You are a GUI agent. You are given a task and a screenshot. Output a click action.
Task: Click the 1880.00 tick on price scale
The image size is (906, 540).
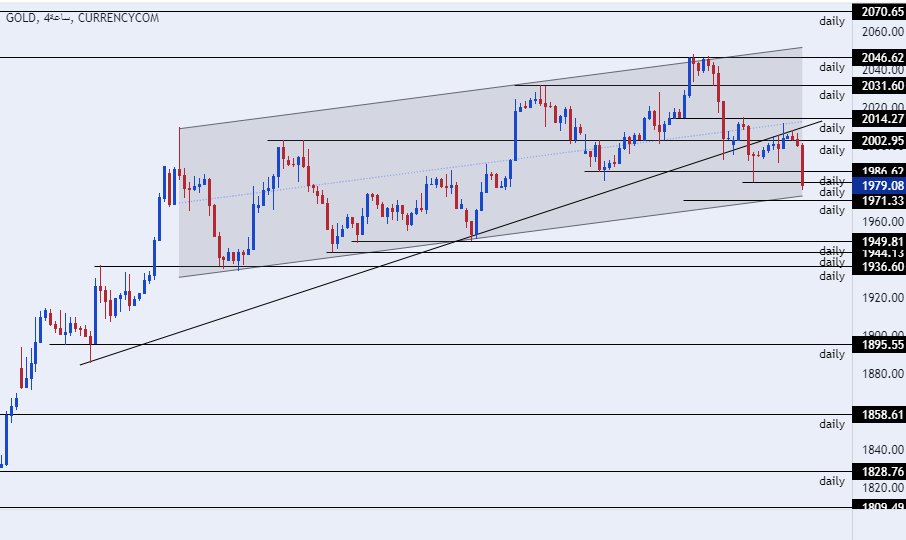(x=877, y=374)
